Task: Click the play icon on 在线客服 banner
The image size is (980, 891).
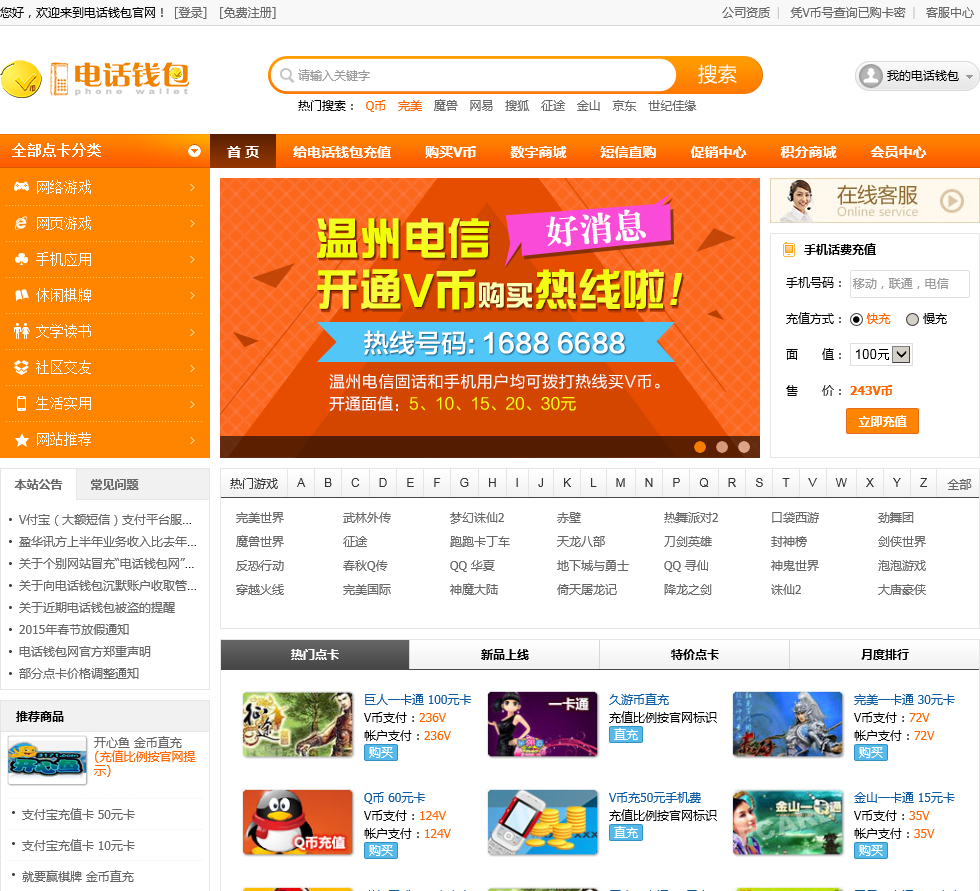Action: click(x=952, y=201)
